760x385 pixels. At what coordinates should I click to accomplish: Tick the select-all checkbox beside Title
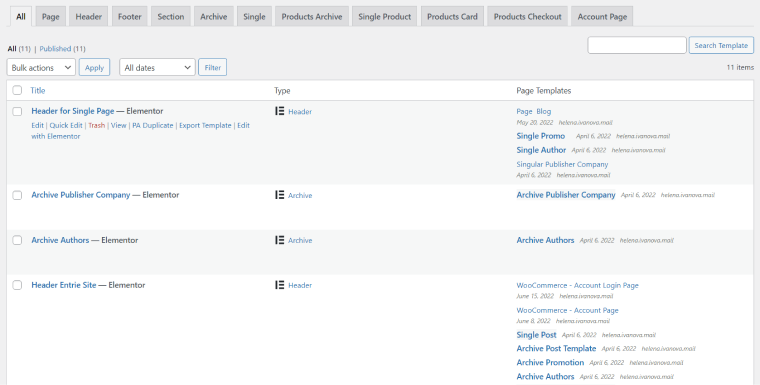17,90
